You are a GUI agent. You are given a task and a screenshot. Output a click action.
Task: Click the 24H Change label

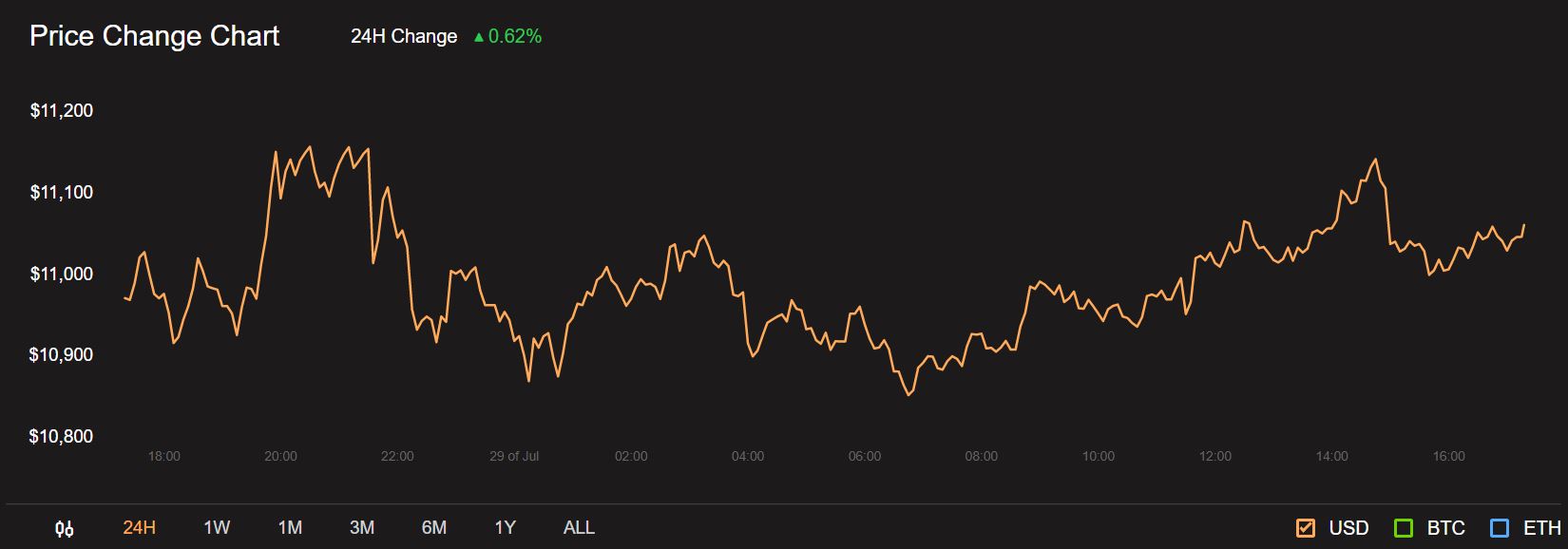click(404, 37)
